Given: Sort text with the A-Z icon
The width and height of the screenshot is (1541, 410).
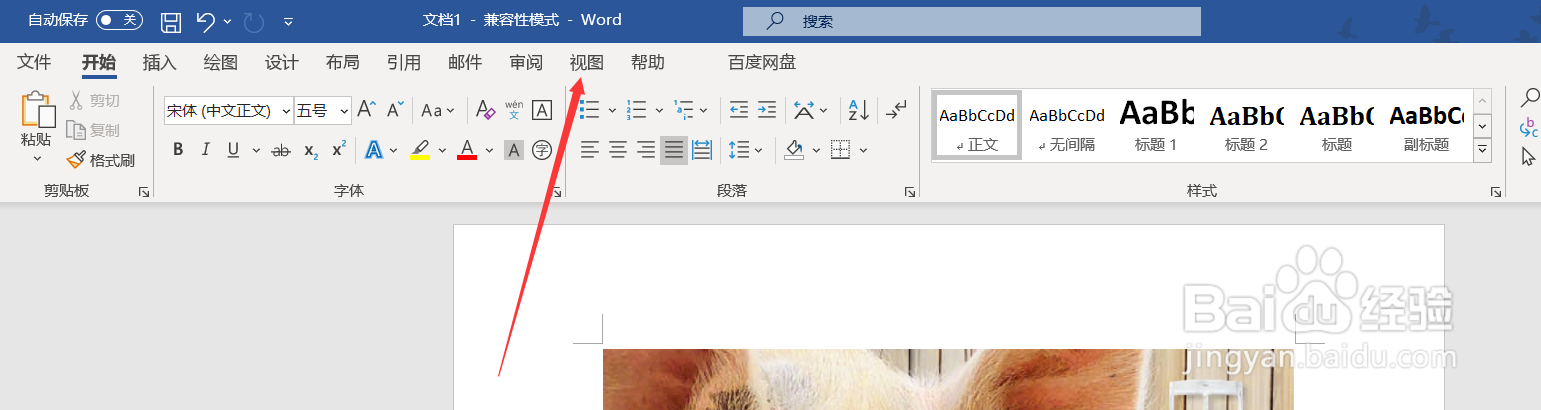Looking at the screenshot, I should pos(859,110).
